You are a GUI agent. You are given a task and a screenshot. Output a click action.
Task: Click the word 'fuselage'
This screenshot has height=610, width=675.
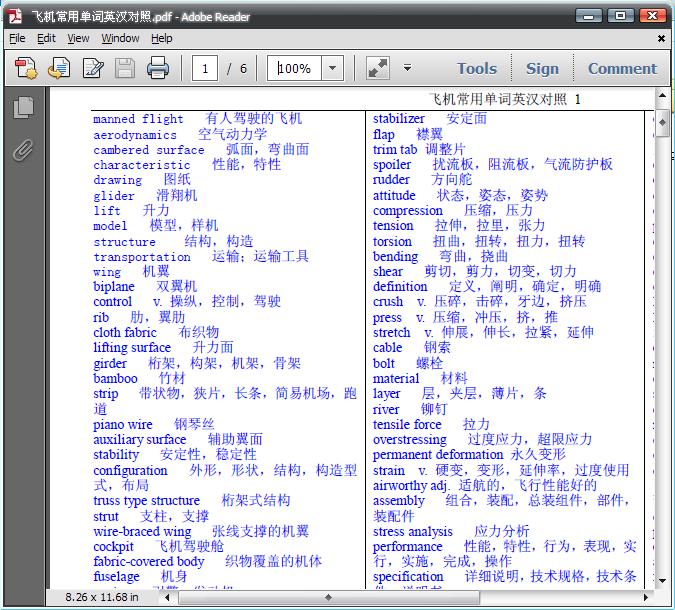(x=117, y=577)
